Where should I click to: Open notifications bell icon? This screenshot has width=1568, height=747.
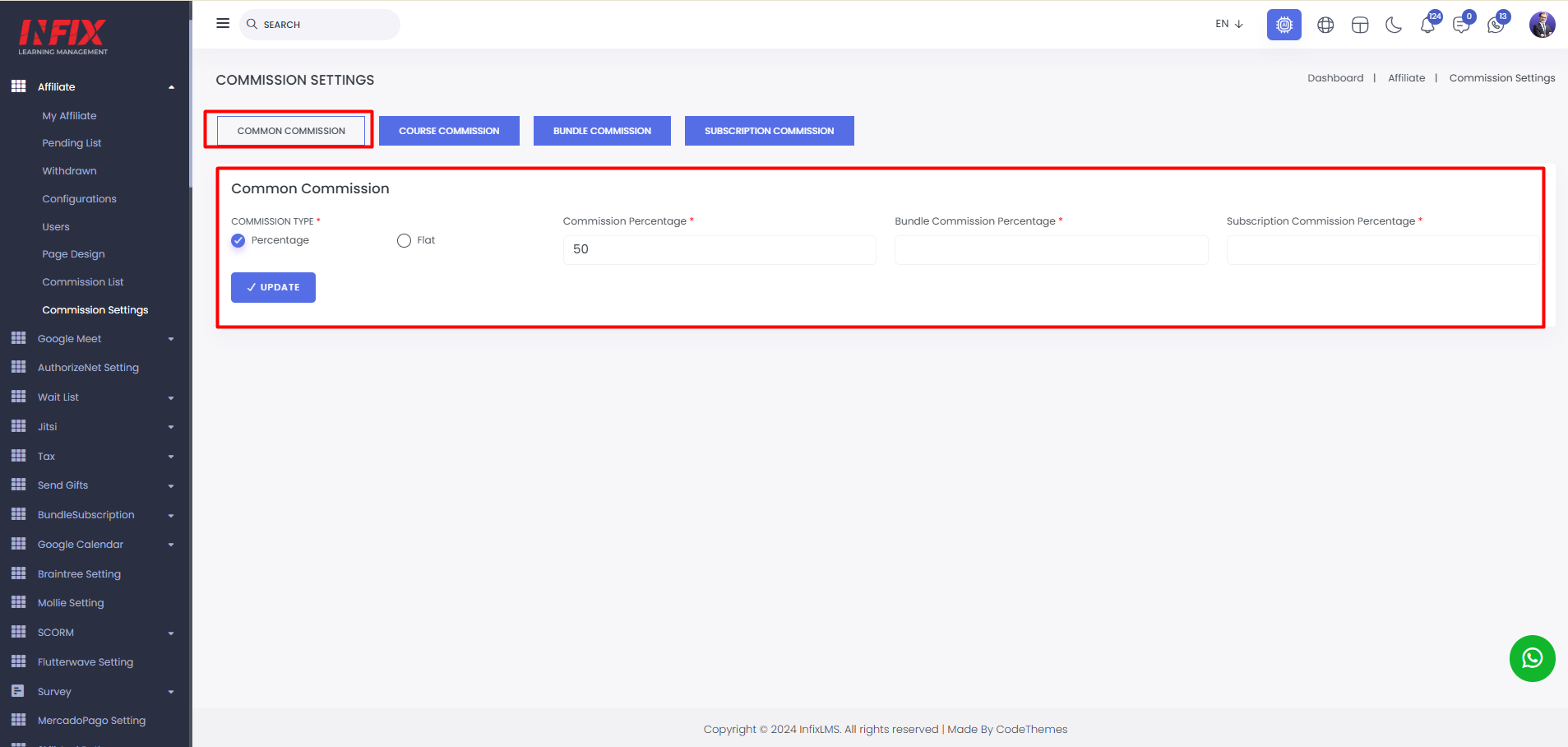coord(1428,26)
